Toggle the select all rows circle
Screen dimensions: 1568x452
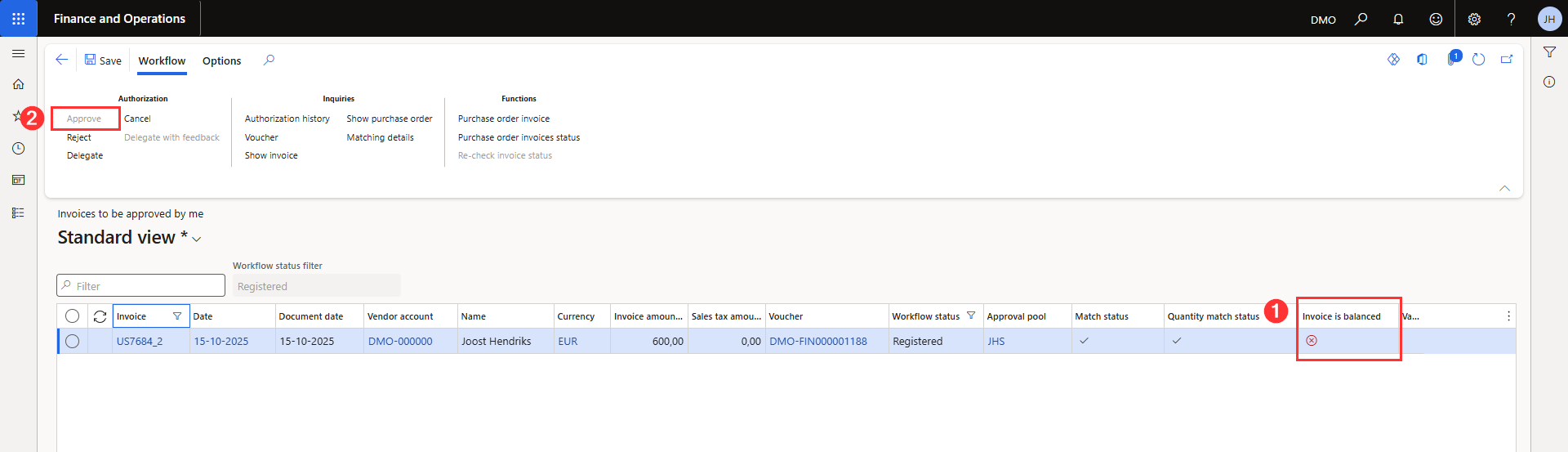(x=73, y=316)
